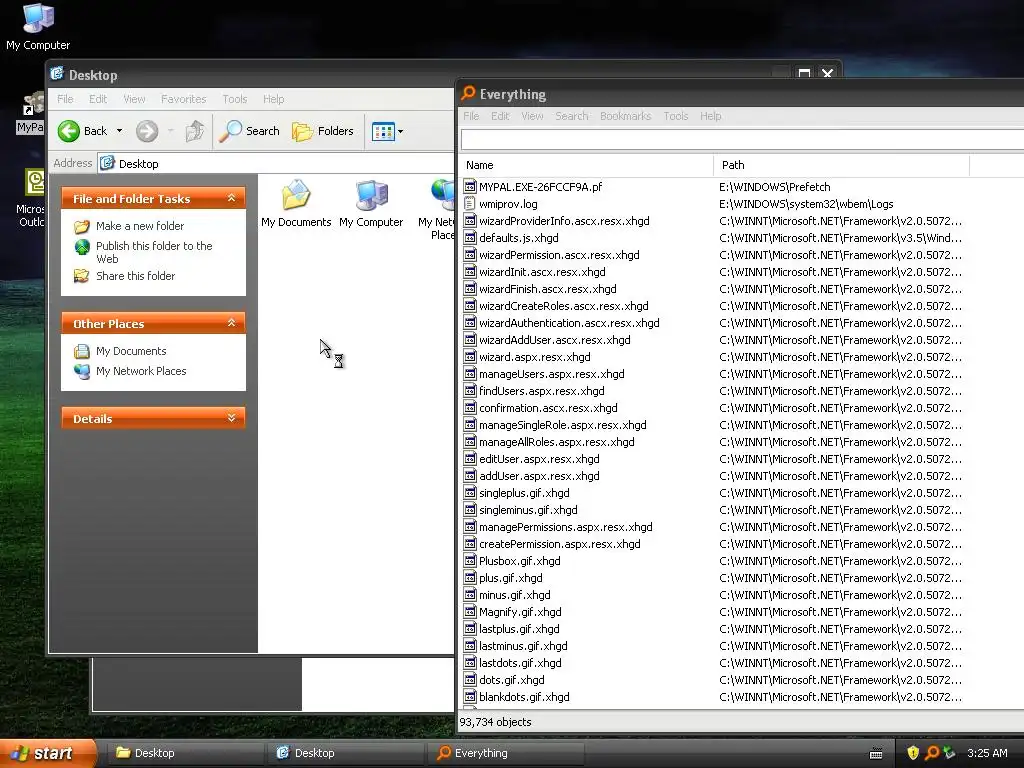Open the View menu in Everything
The image size is (1024, 768).
pos(532,116)
